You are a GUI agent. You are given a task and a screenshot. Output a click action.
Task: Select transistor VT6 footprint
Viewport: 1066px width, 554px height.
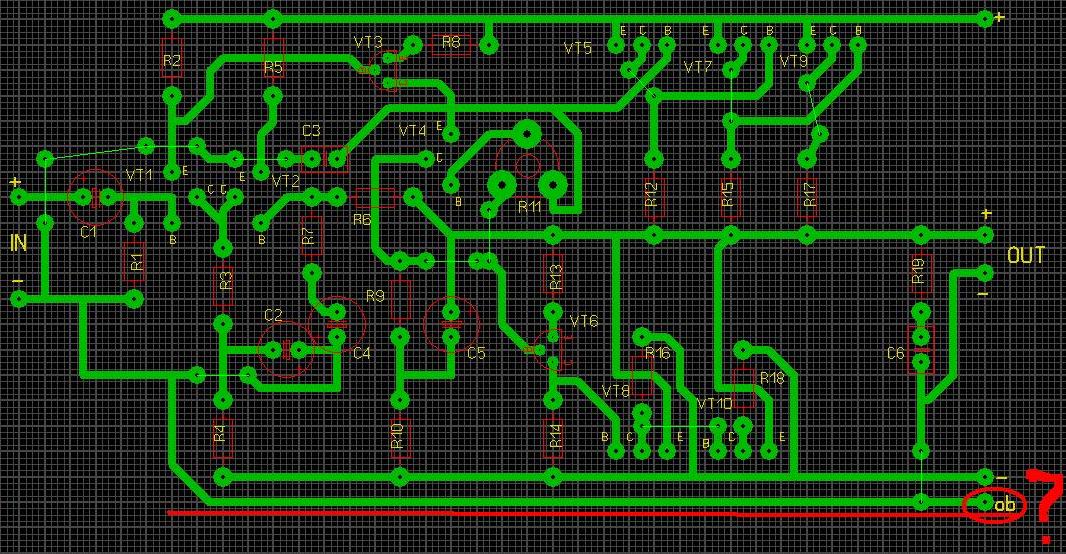pyautogui.click(x=551, y=345)
